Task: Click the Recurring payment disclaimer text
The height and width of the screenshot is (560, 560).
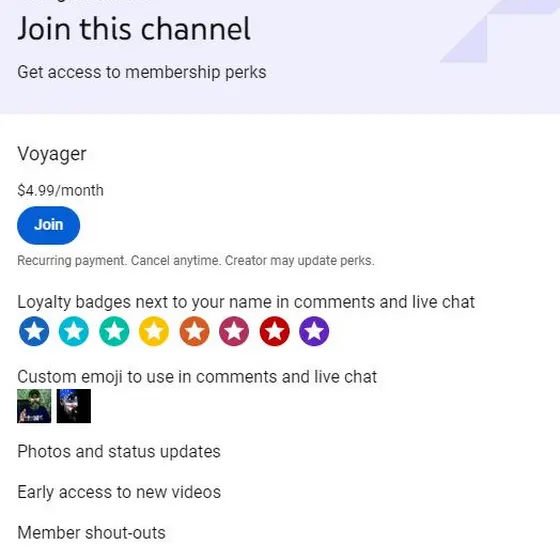Action: [x=196, y=260]
